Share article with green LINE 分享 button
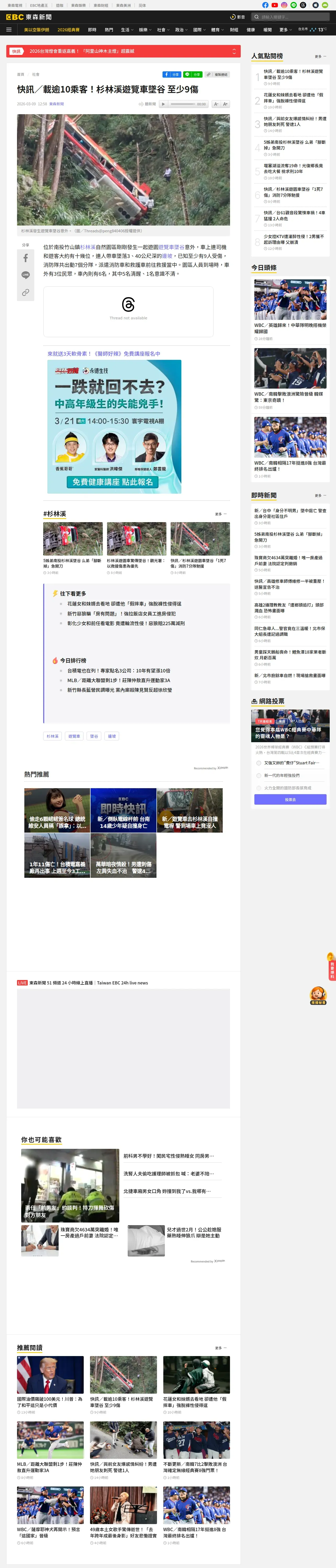 click(193, 74)
